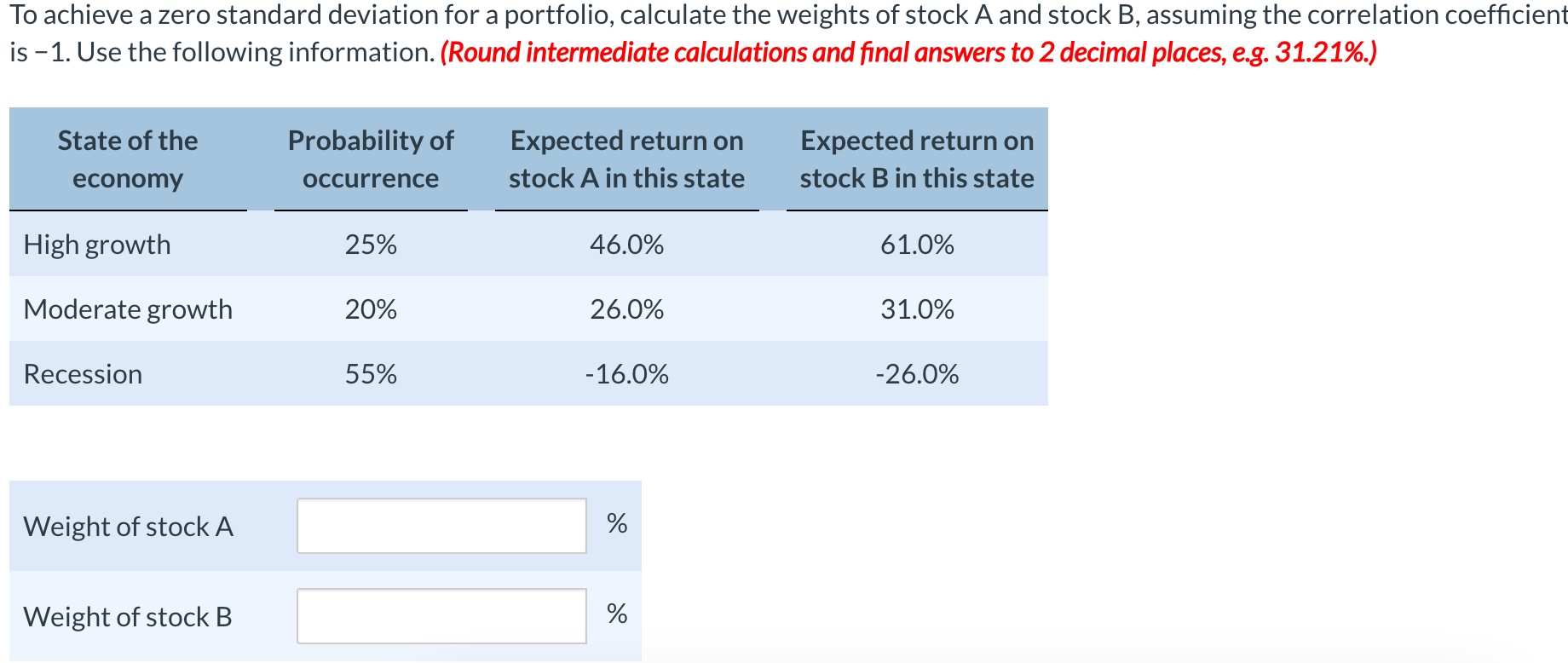Select the 31.0% stock B value
This screenshot has height=663, width=1568.
click(x=916, y=308)
